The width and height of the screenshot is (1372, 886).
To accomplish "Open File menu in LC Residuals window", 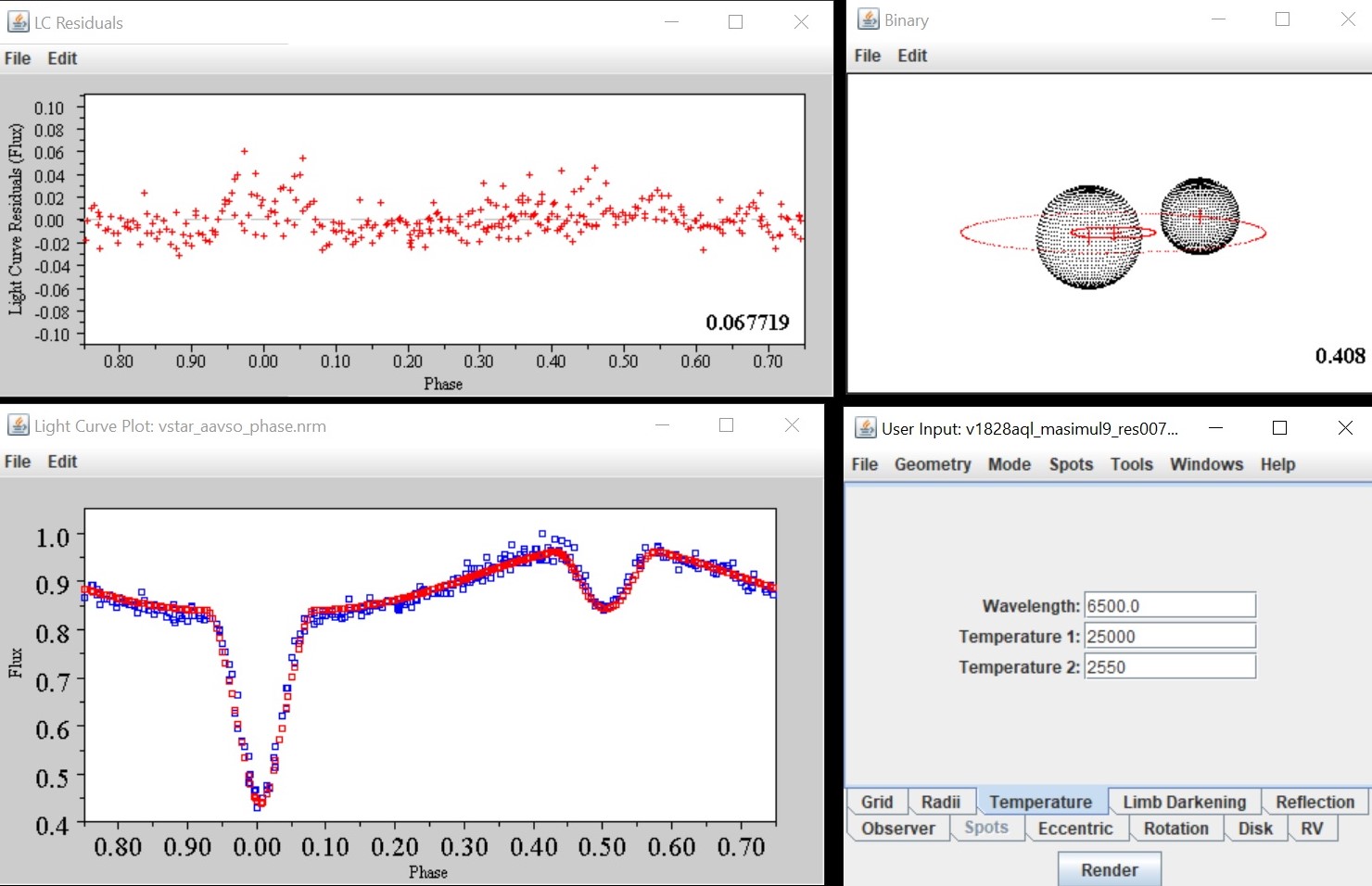I will (18, 58).
